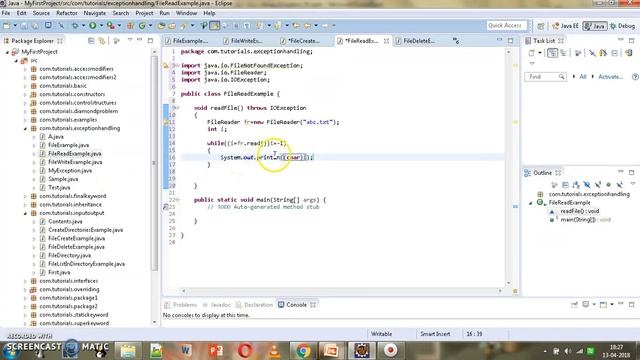
Task: Select readFile() : void in Outline
Action: [579, 211]
